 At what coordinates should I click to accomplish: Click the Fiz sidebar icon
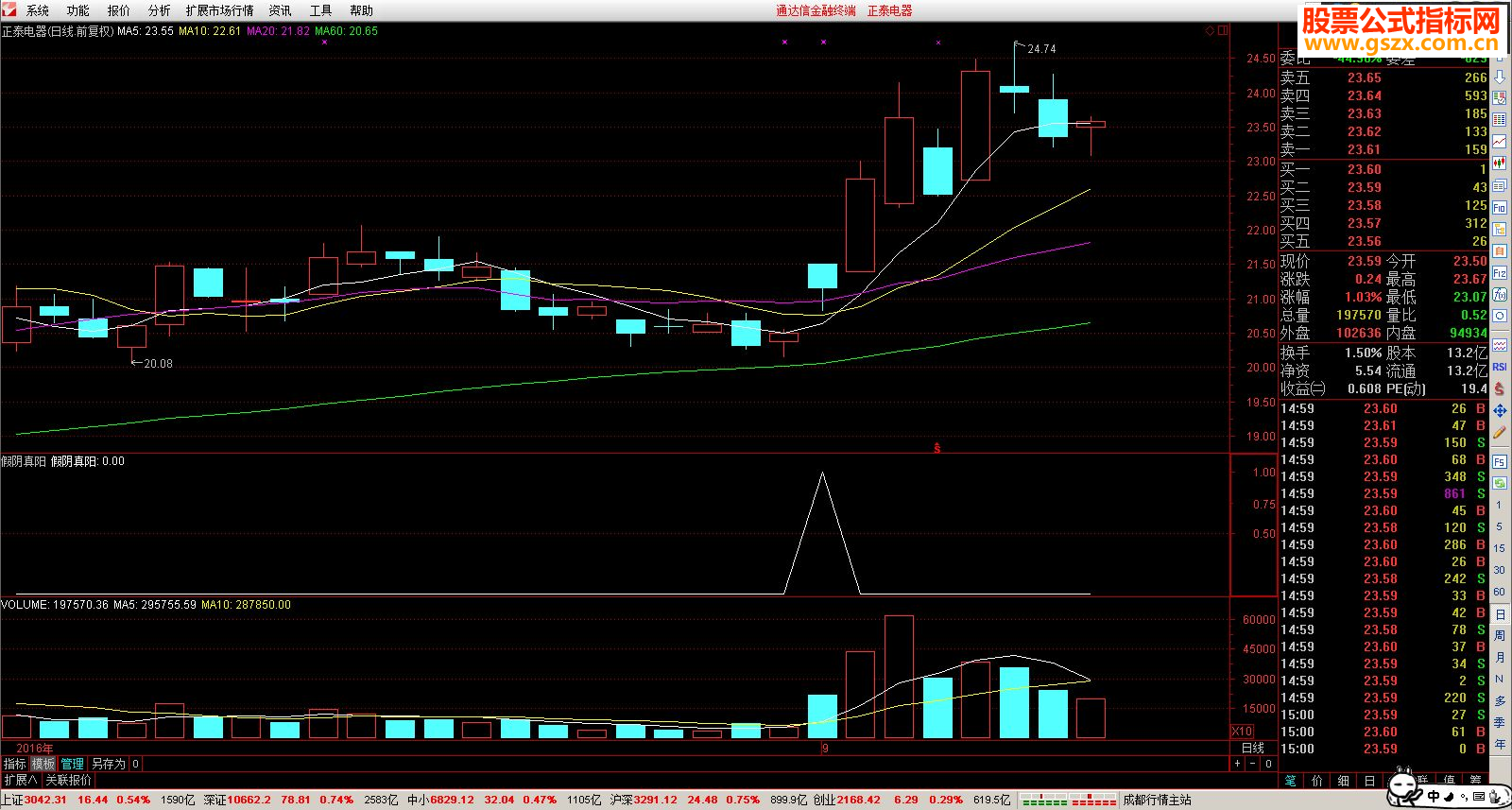1500,272
